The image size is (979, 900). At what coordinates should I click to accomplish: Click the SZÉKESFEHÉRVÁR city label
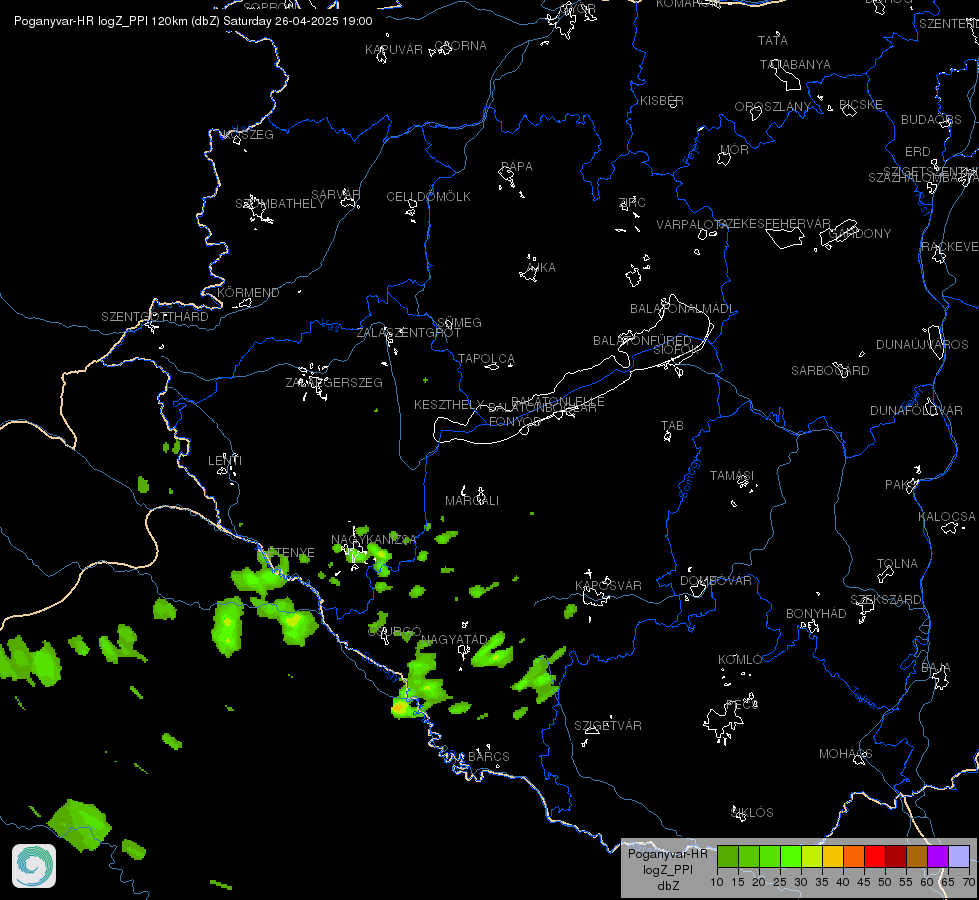pyautogui.click(x=774, y=224)
